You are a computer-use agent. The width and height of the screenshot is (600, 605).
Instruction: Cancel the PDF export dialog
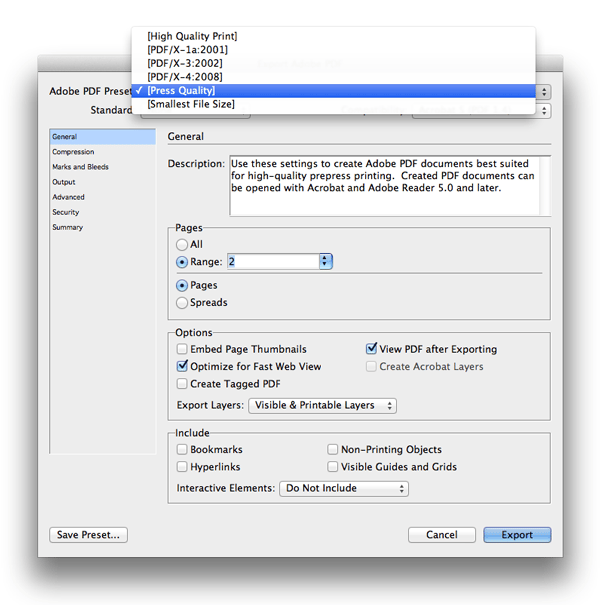pyautogui.click(x=442, y=535)
